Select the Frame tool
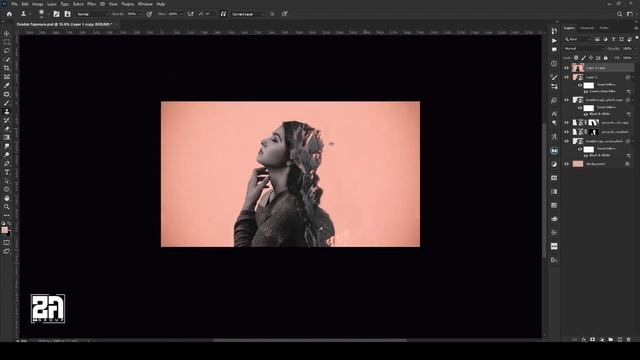This screenshot has height=360, width=640. pyautogui.click(x=7, y=77)
